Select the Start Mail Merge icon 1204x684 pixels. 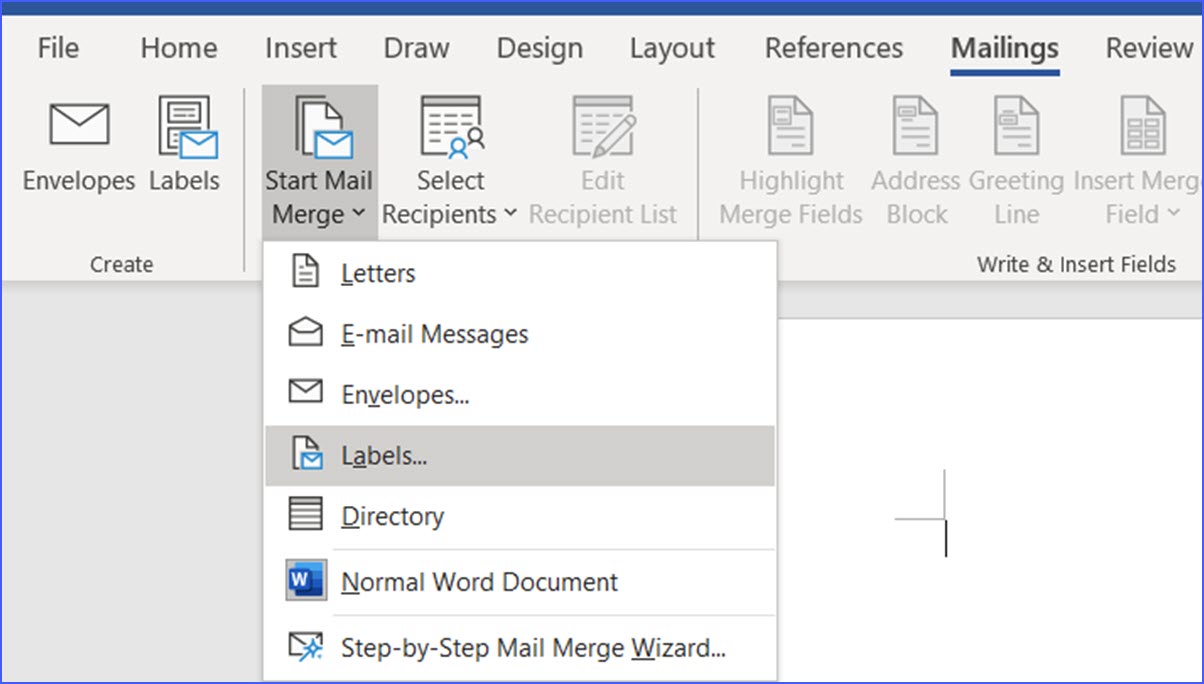pyautogui.click(x=318, y=130)
